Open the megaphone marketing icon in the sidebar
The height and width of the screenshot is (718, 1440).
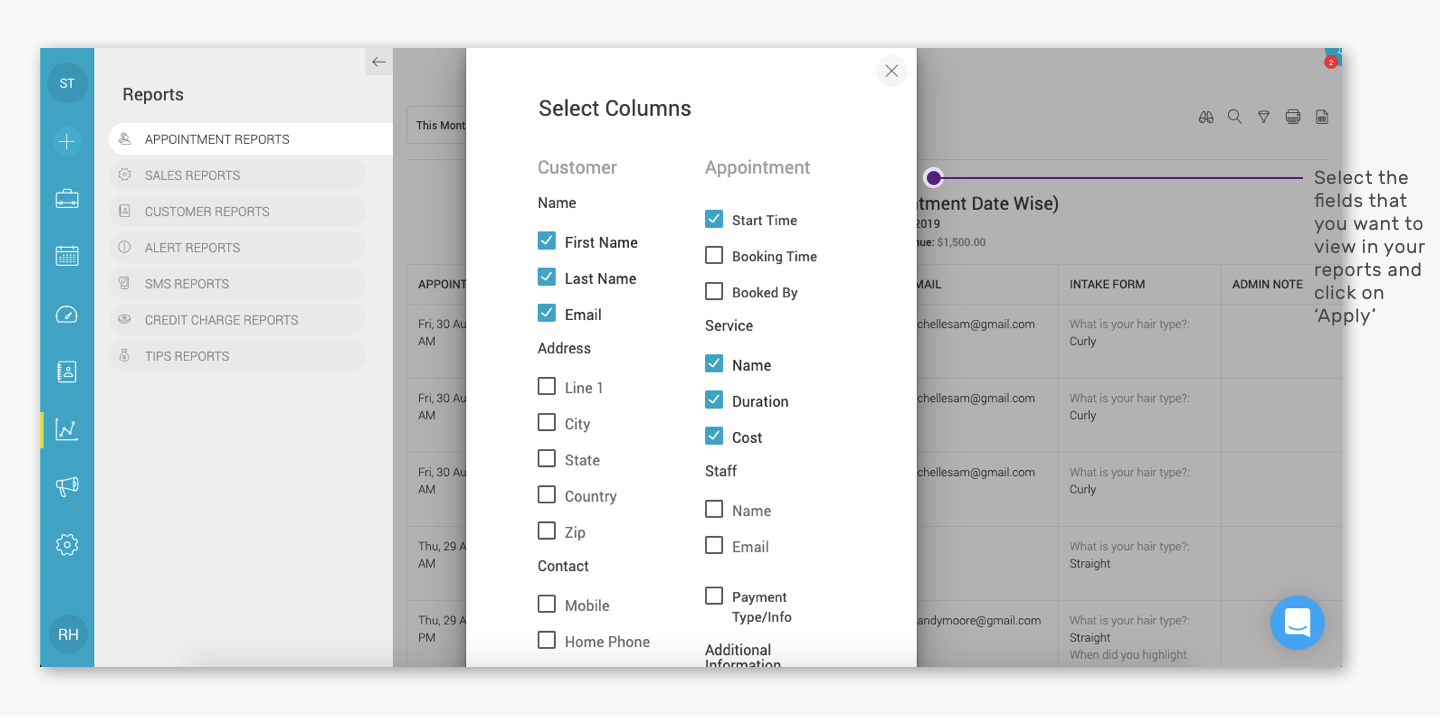(x=67, y=487)
